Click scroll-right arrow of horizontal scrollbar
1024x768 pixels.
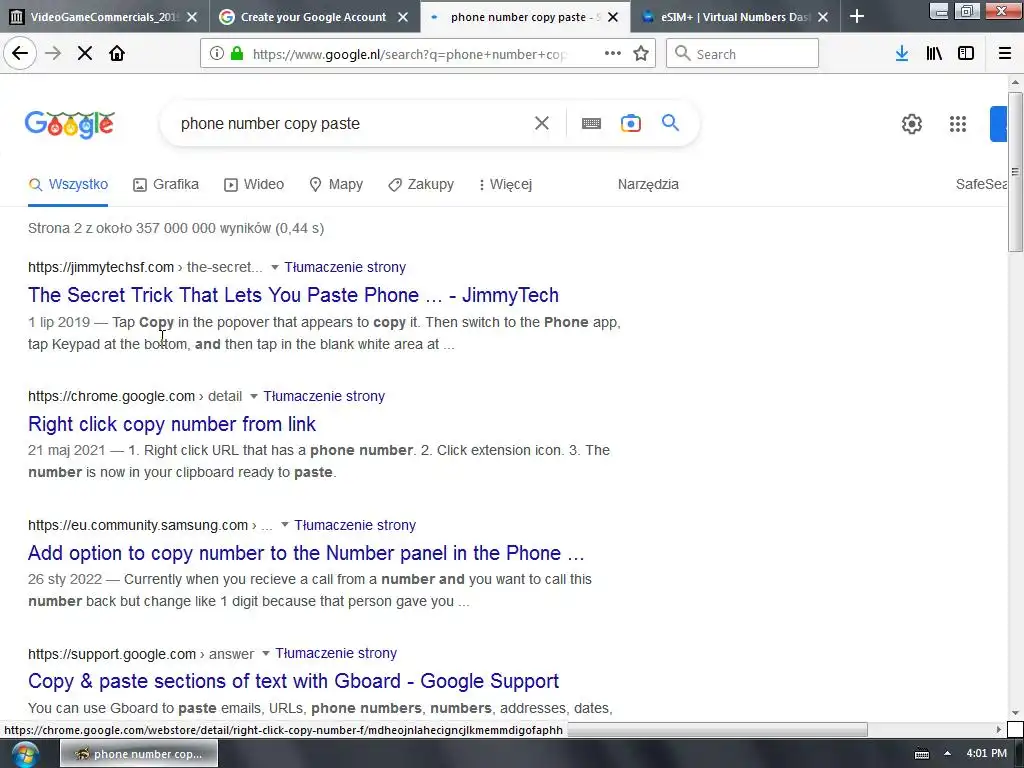pyautogui.click(x=999, y=729)
